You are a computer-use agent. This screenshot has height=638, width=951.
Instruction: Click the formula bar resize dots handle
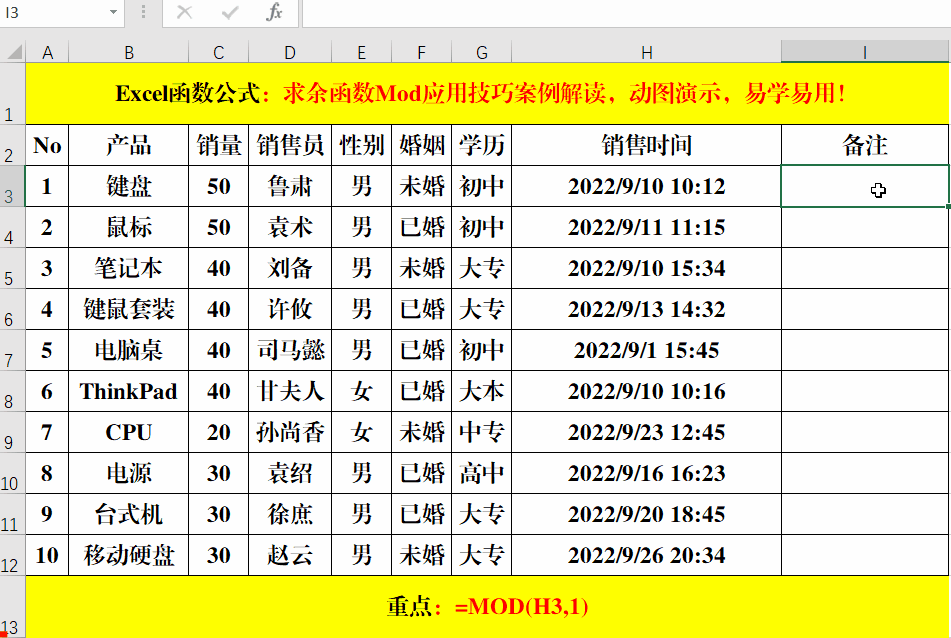pyautogui.click(x=143, y=12)
